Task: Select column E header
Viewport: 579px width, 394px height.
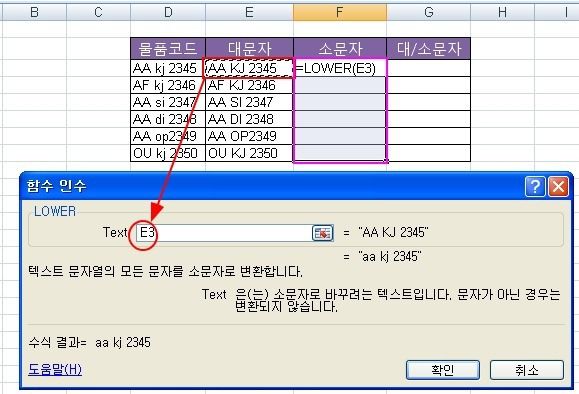Action: pyautogui.click(x=250, y=12)
